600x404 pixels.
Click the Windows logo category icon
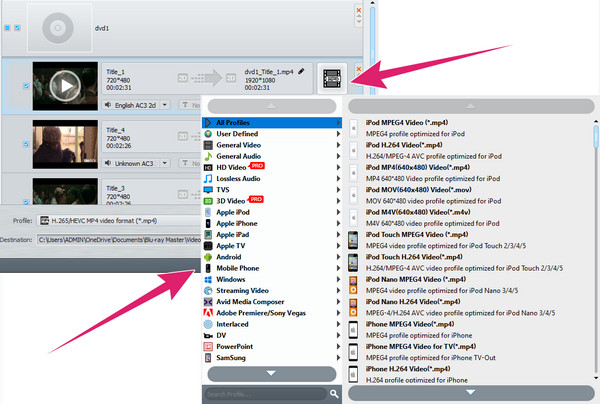(x=208, y=279)
